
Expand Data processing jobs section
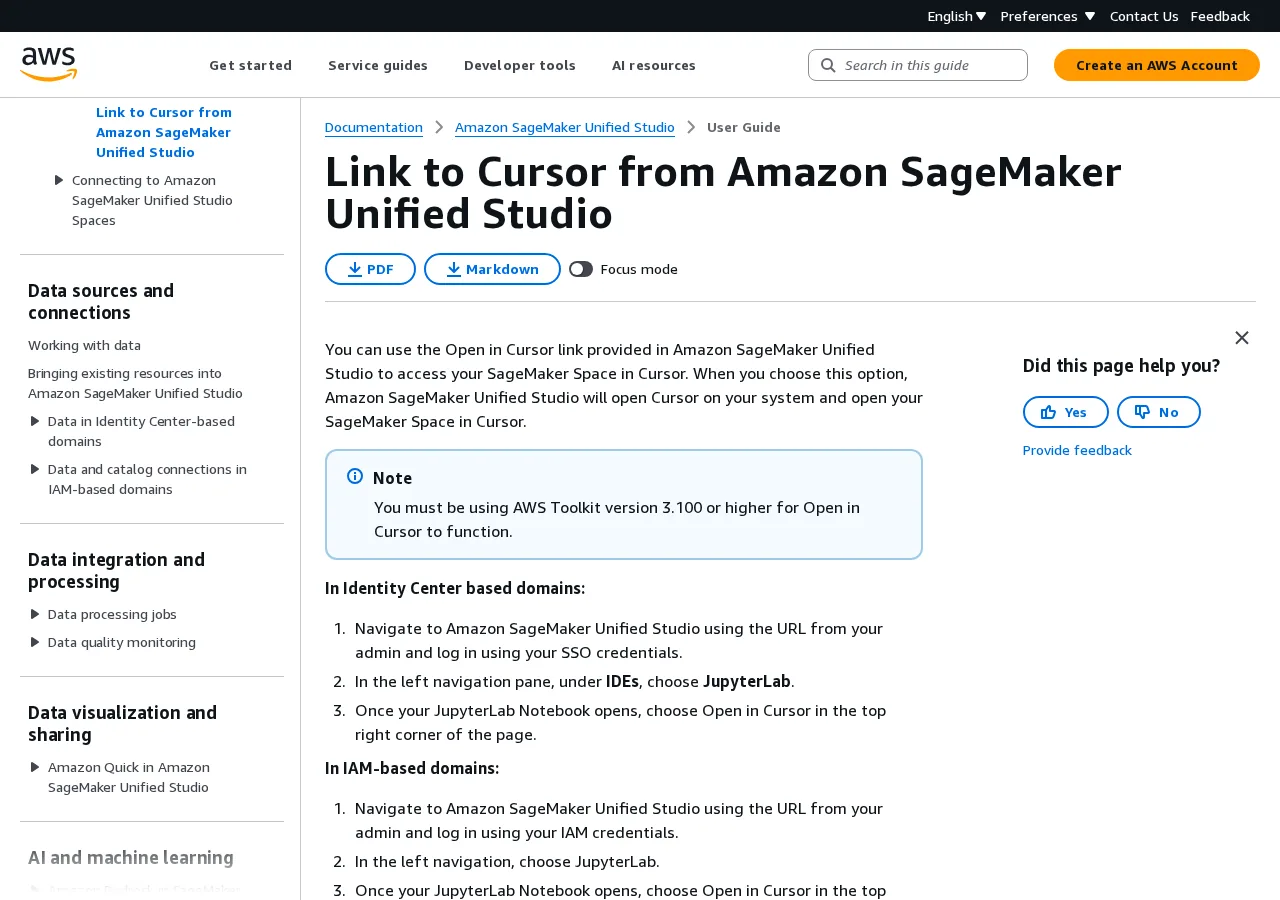[35, 614]
